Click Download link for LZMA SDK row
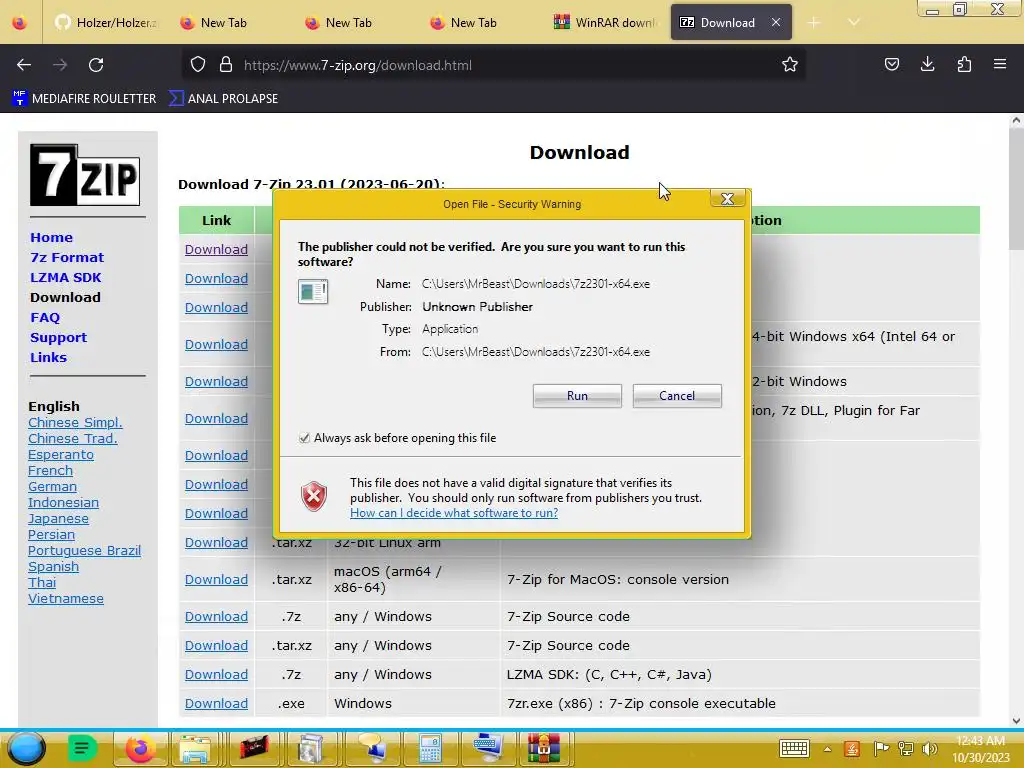Viewport: 1024px width, 768px height. (216, 675)
